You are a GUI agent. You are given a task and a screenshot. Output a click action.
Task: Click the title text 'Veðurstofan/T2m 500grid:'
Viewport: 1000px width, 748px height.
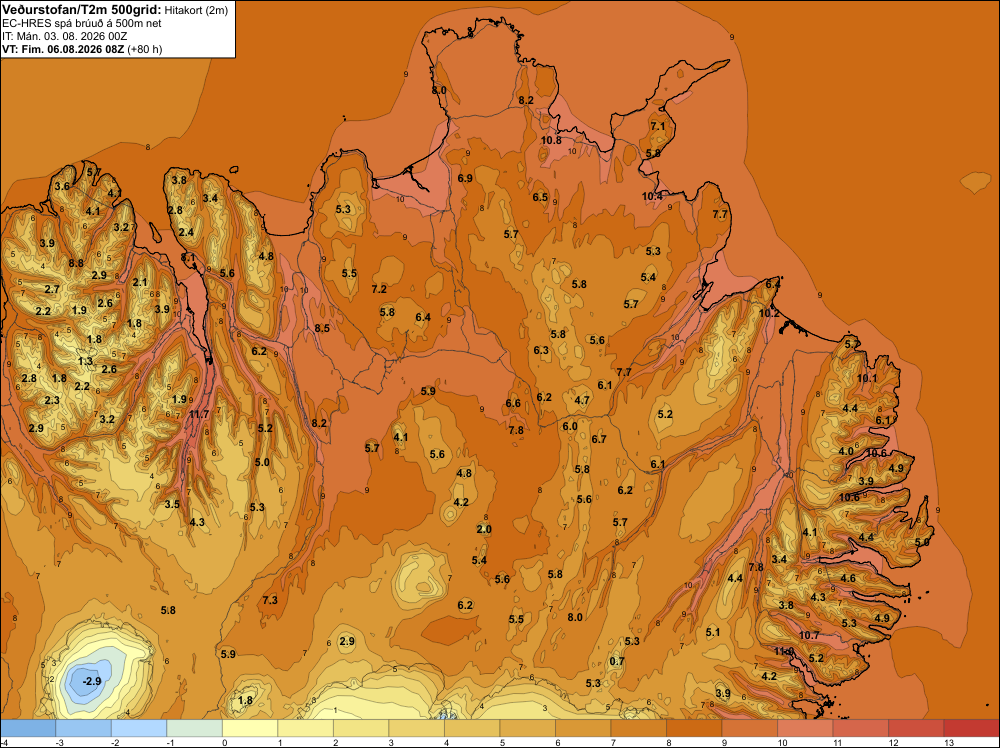(x=81, y=10)
